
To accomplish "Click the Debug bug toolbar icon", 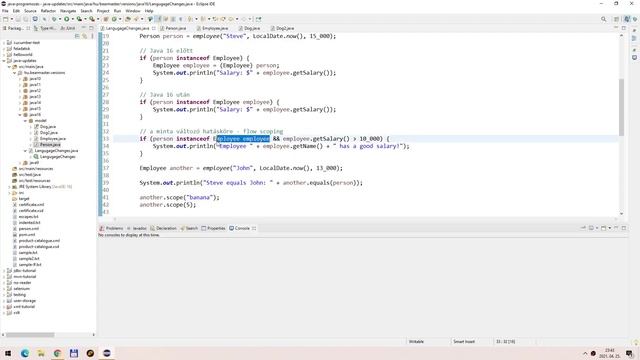I will 53,19.
